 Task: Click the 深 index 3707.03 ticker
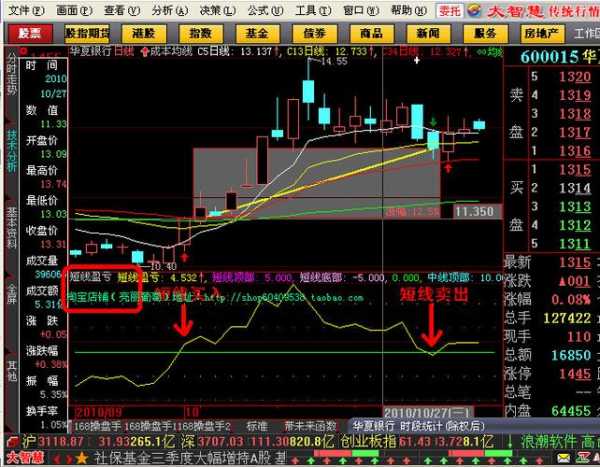(x=213, y=441)
